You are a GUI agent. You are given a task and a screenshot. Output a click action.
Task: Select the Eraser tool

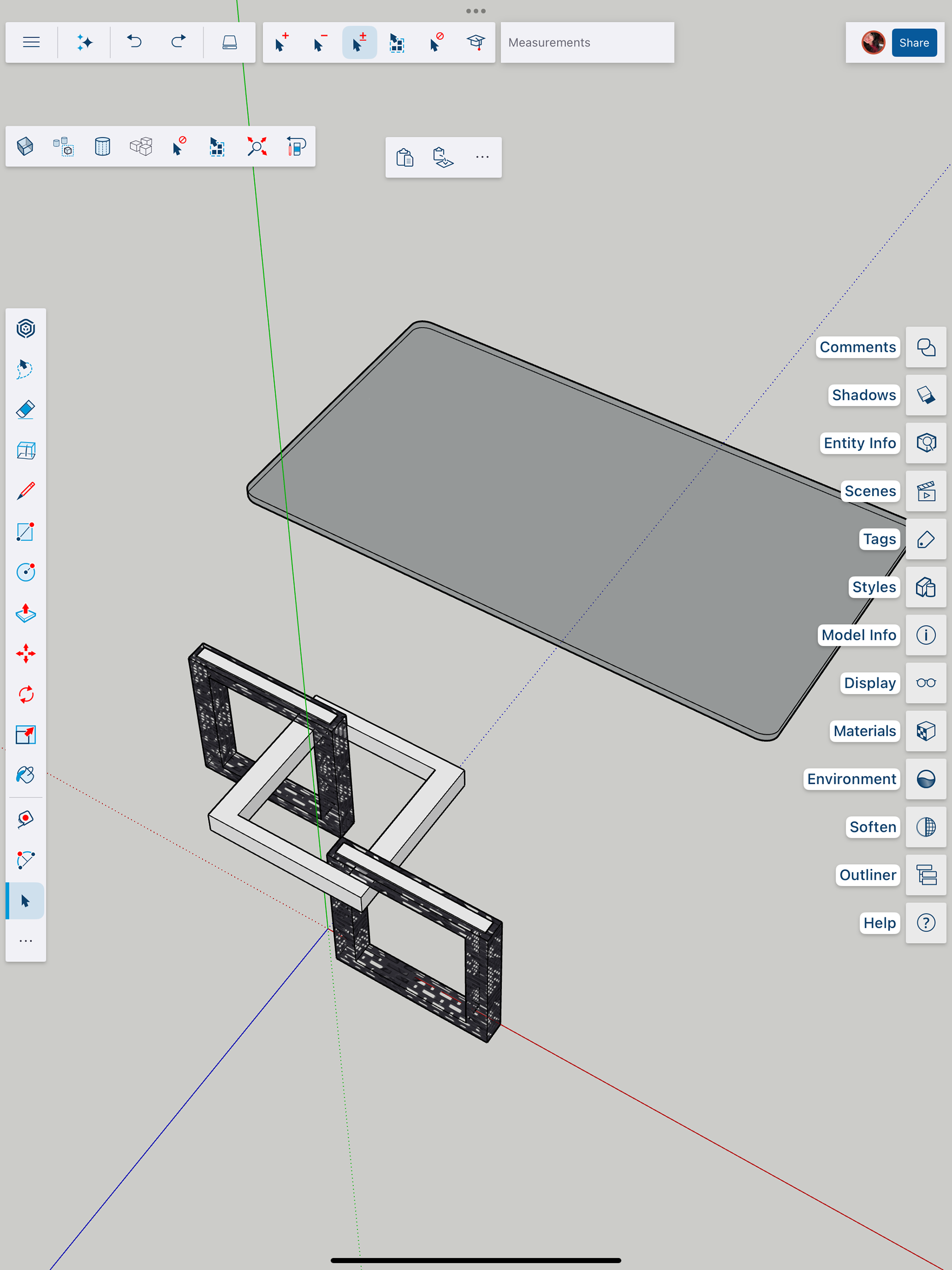click(x=26, y=410)
